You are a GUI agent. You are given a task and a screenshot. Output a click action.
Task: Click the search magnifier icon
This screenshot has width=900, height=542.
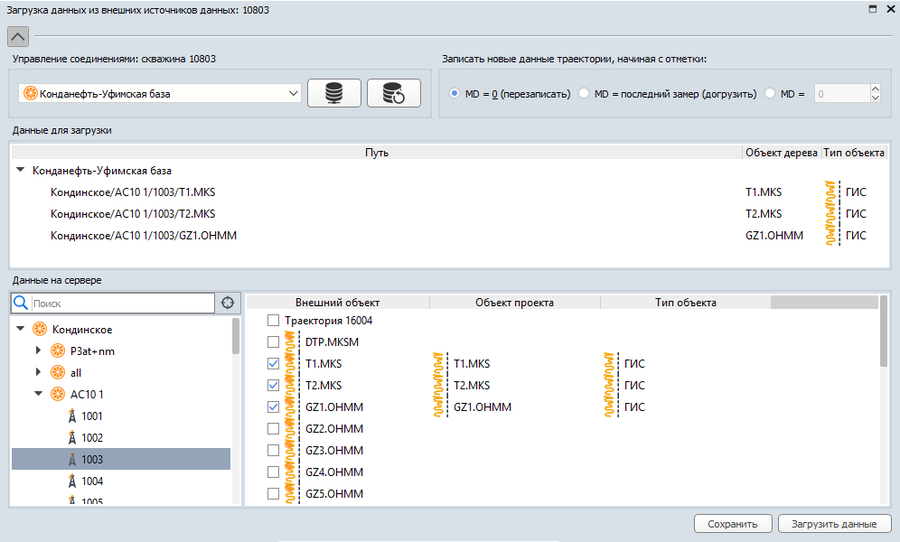20,303
